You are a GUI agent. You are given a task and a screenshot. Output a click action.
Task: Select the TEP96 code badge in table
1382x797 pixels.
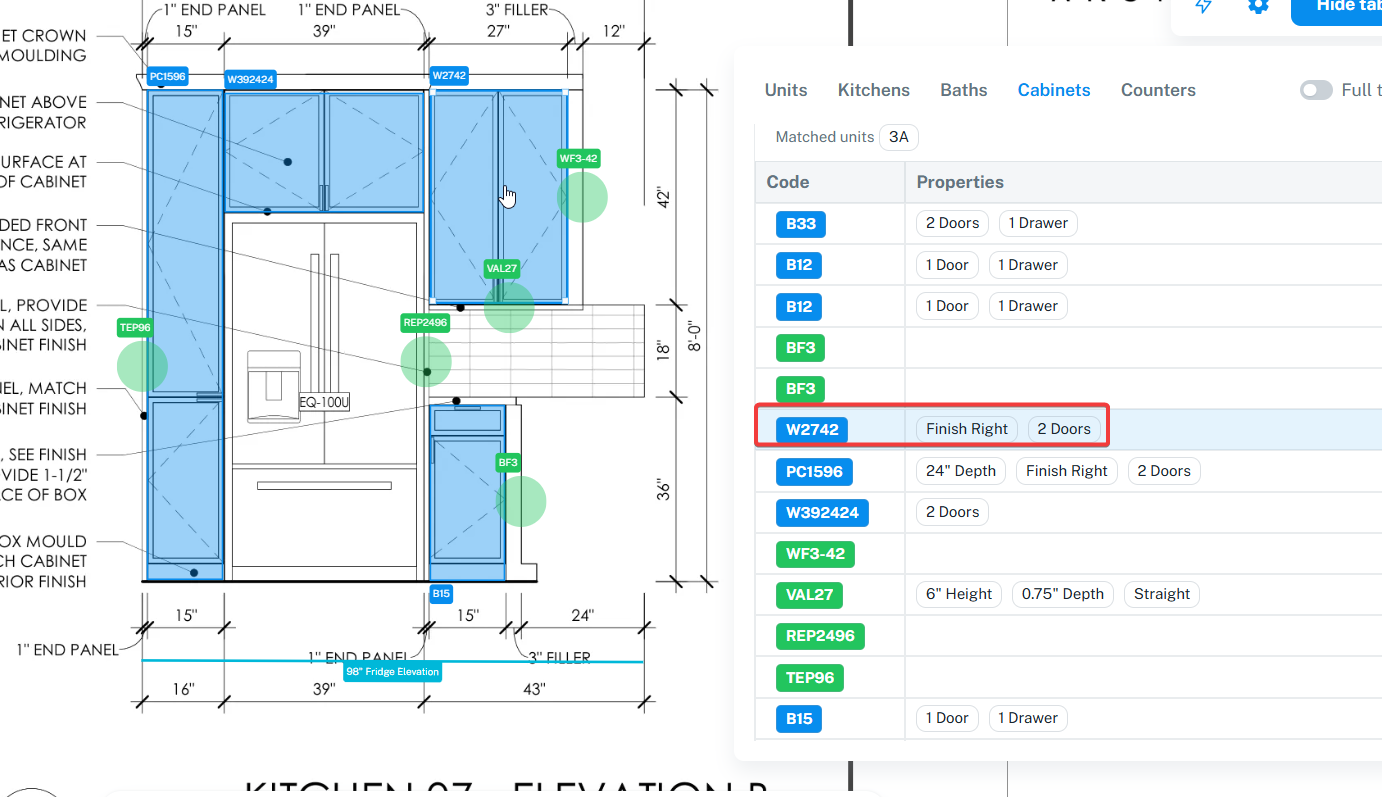(x=810, y=677)
